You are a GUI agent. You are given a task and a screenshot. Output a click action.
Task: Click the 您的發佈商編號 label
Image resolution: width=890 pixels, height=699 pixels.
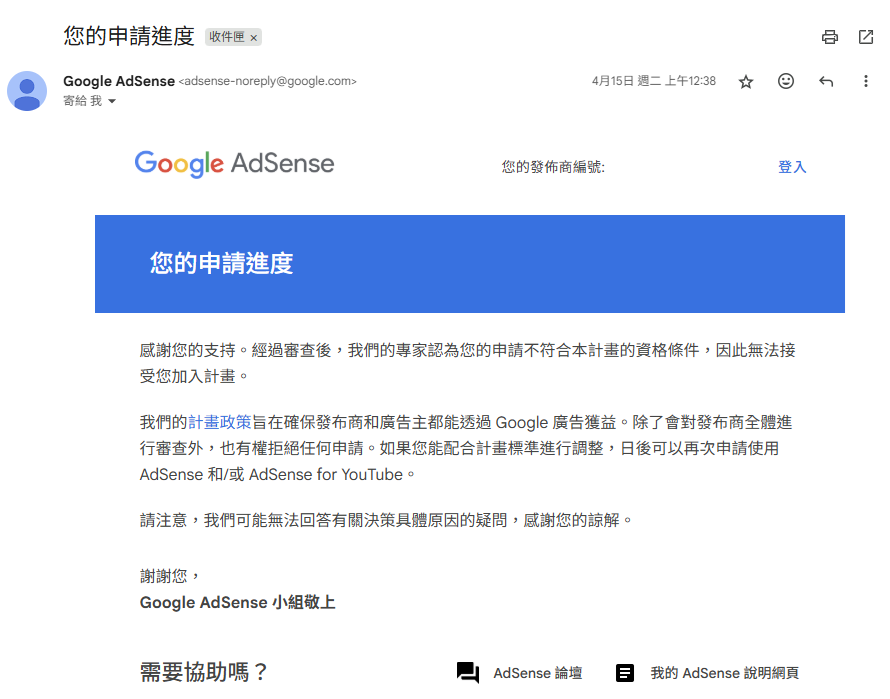click(x=553, y=167)
